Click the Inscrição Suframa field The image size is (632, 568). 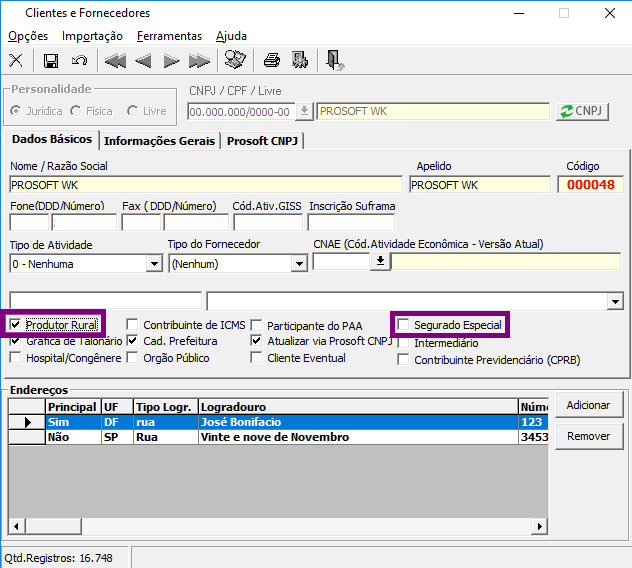(351, 223)
